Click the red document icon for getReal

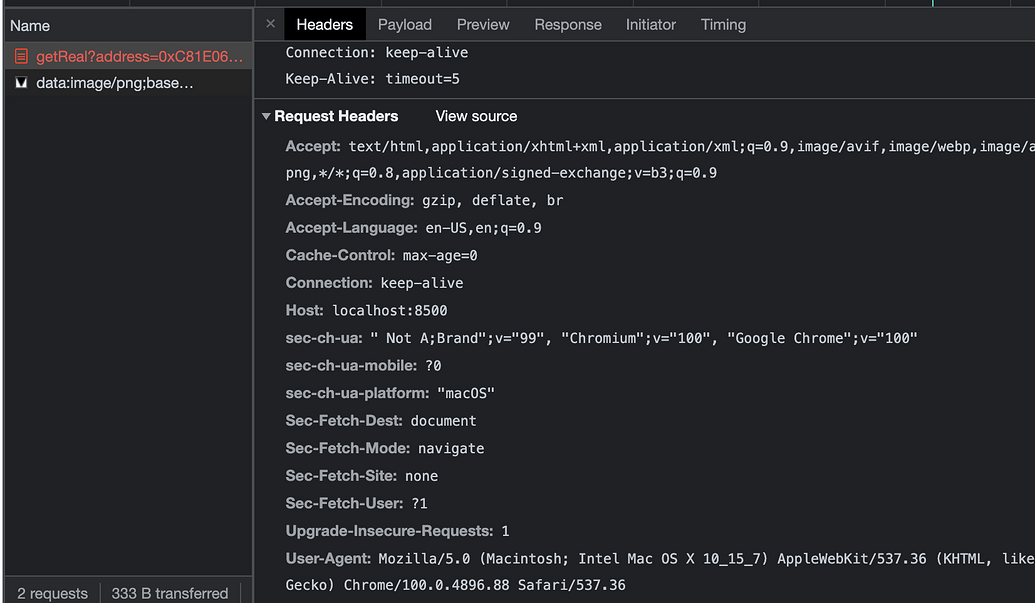tap(21, 57)
